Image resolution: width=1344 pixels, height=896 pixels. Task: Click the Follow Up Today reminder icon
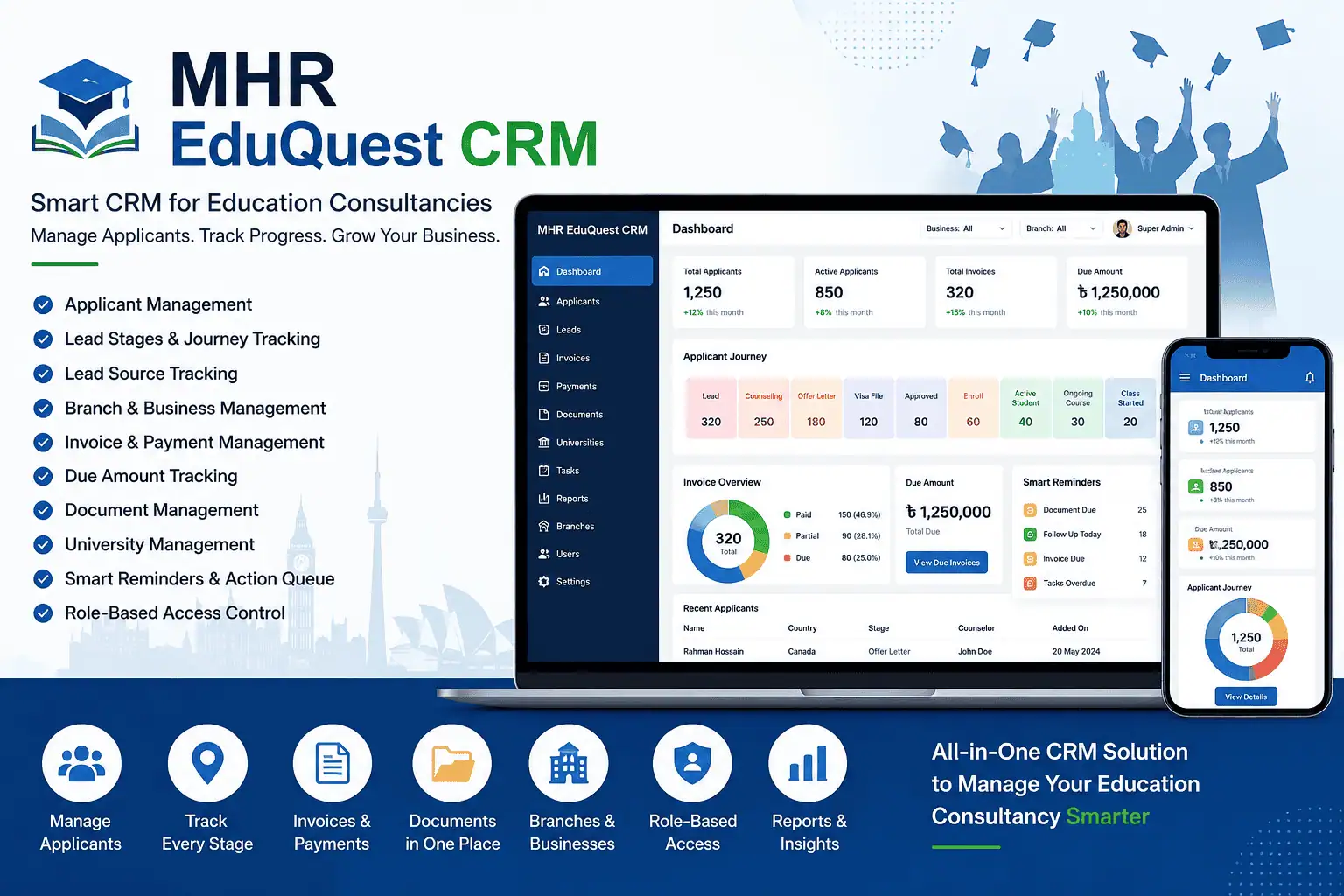pos(1030,535)
